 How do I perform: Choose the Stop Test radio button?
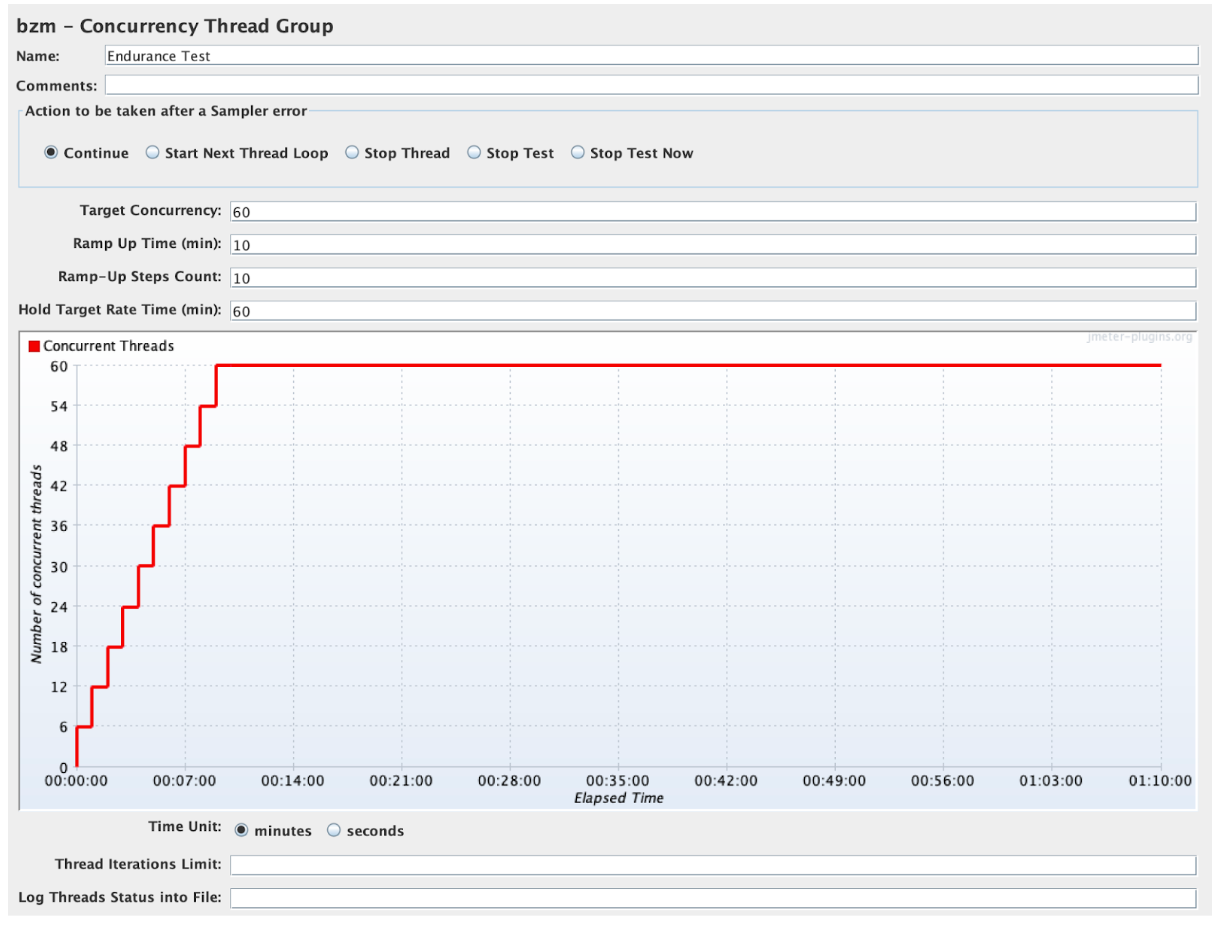[474, 153]
